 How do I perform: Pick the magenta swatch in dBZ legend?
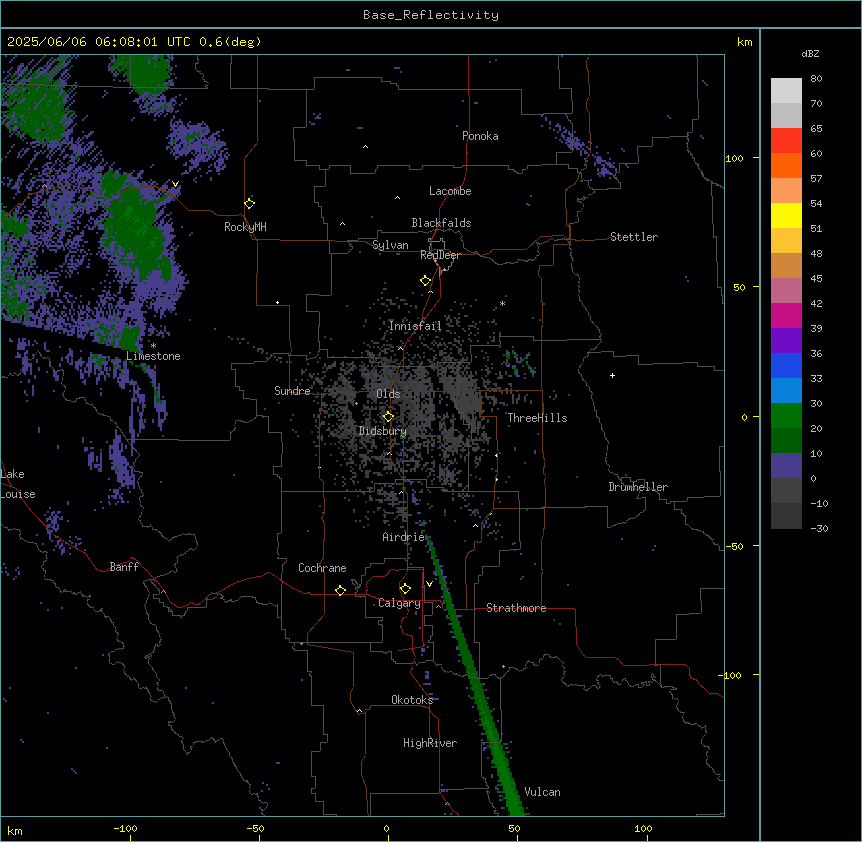(x=786, y=315)
